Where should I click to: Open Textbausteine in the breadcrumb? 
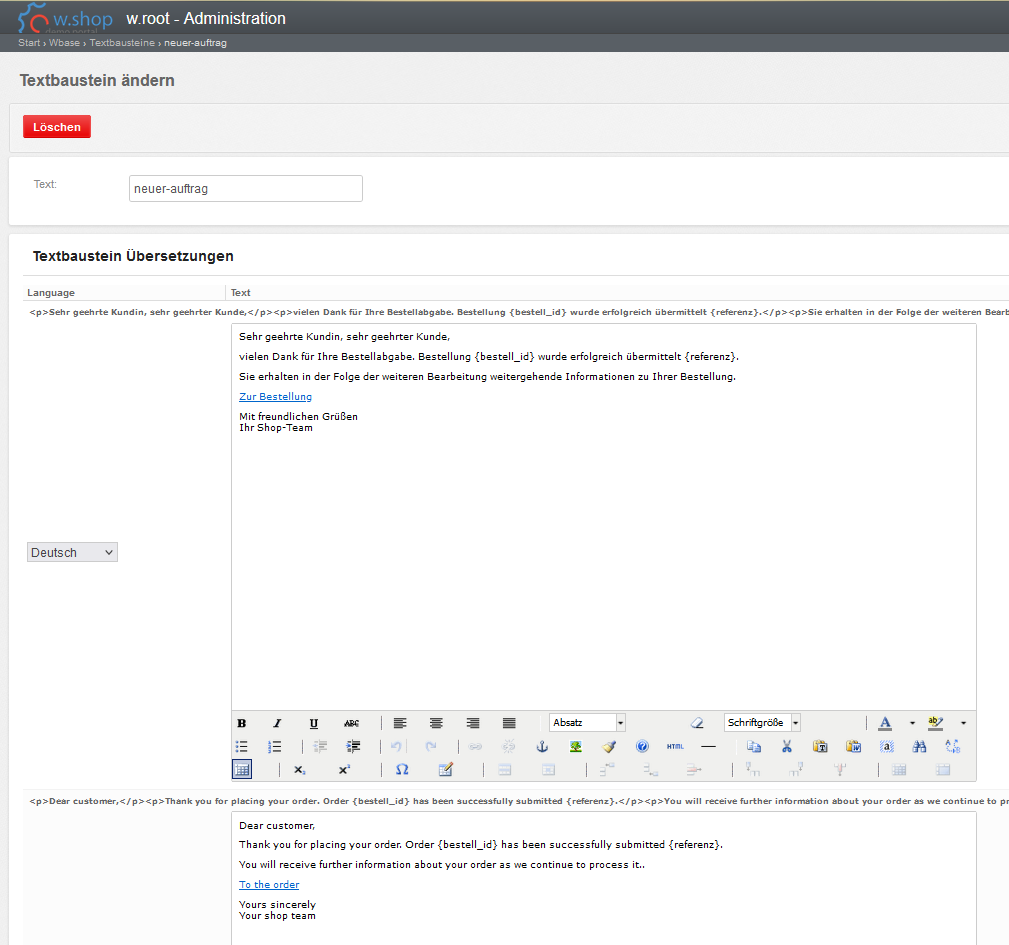pyautogui.click(x=122, y=42)
